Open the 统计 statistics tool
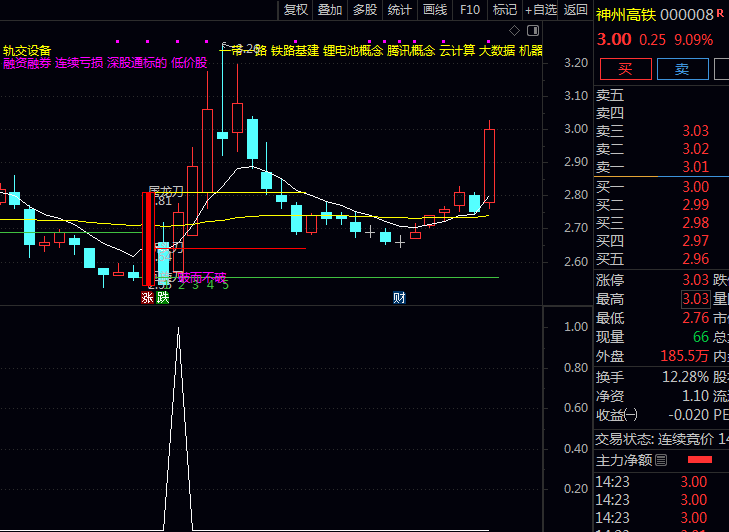Viewport: 729px width, 532px height. pos(400,10)
